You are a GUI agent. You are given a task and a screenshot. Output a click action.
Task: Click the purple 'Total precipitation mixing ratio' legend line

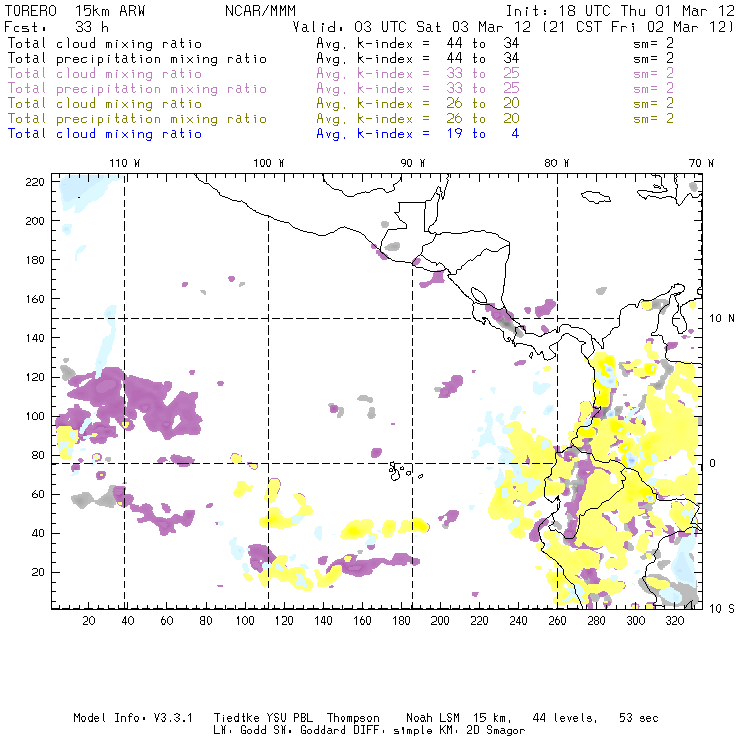[x=137, y=89]
